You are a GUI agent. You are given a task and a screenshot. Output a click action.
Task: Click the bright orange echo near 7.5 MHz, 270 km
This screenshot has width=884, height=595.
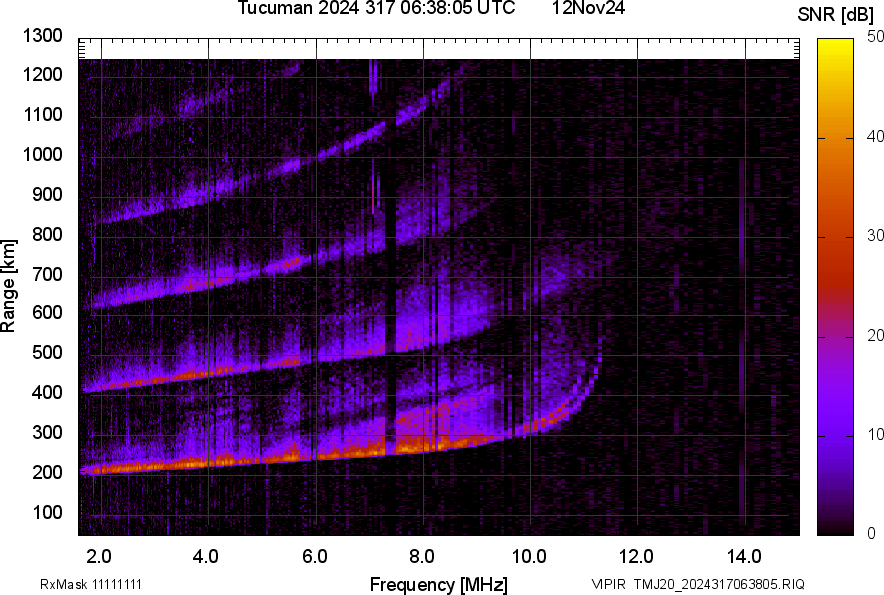(x=412, y=446)
